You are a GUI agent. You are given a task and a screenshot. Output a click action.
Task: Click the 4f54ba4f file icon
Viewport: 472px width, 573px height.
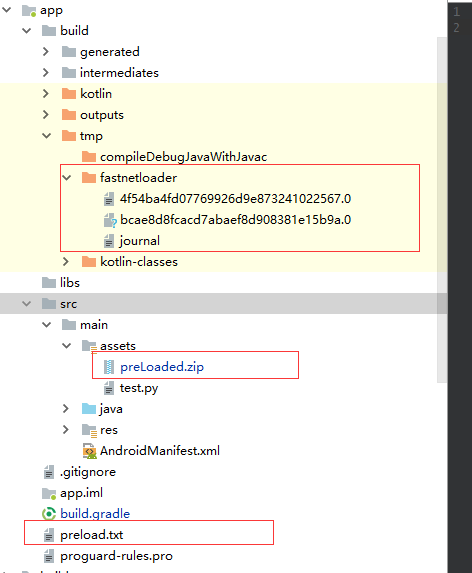click(x=109, y=199)
